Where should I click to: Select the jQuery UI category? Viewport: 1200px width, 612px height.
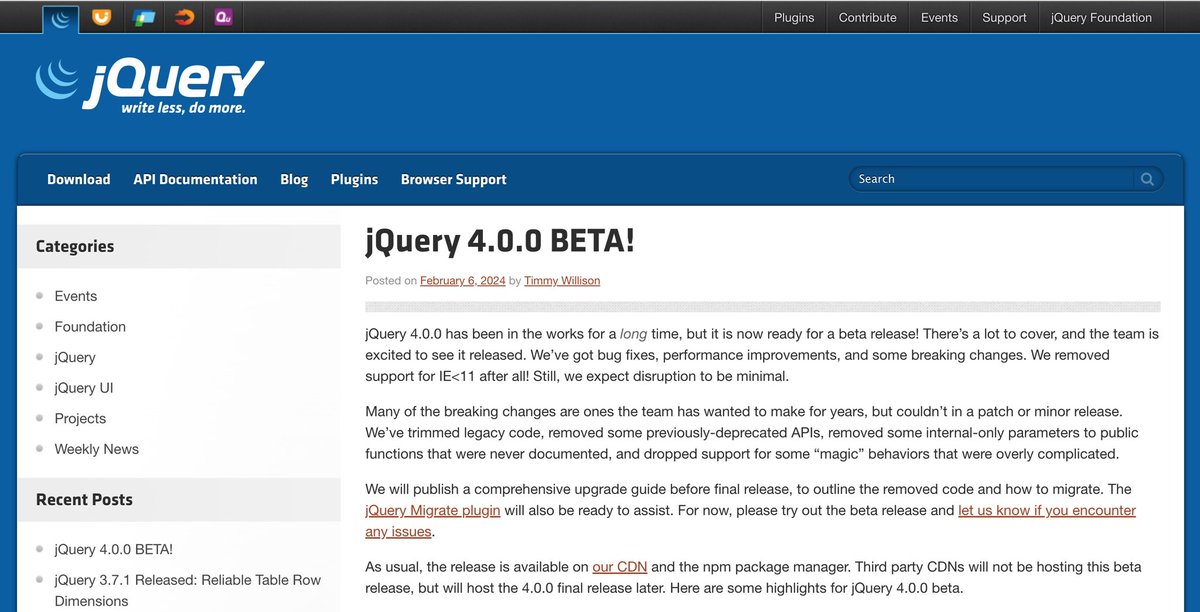[x=84, y=388]
